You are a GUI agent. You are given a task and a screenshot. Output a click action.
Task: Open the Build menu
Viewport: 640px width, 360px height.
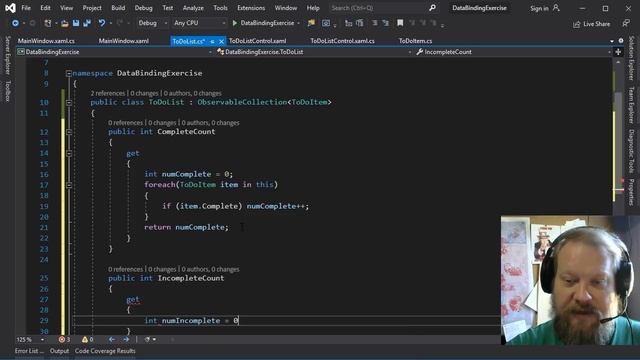click(118, 8)
